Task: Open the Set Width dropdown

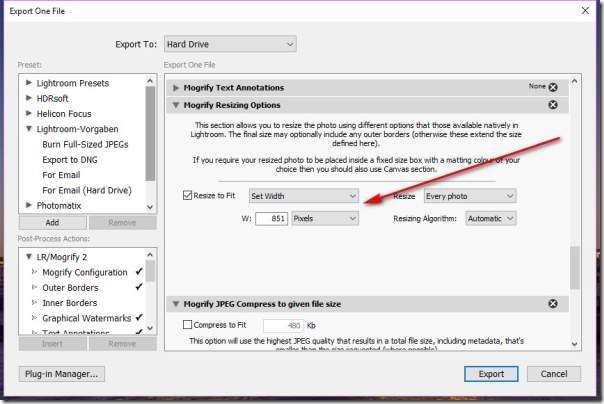Action: click(x=304, y=196)
